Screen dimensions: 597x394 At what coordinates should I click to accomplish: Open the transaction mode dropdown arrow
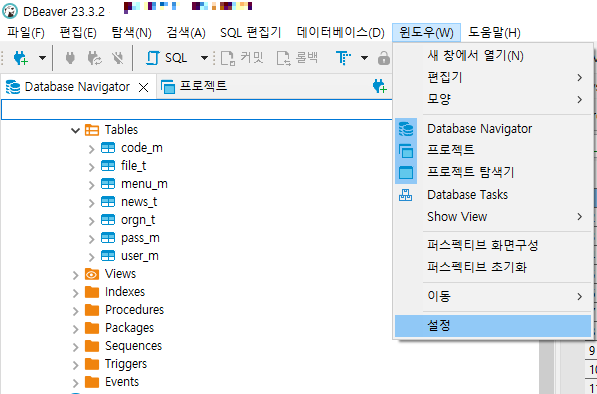[364, 58]
